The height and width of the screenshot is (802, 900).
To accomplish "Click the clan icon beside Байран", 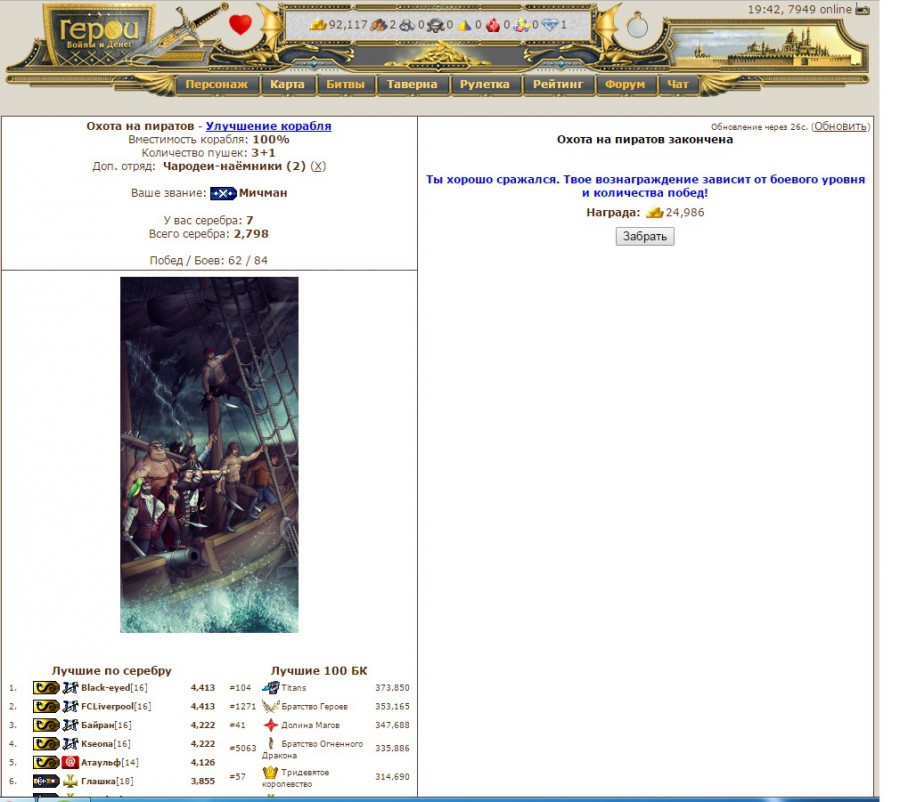I will [x=70, y=725].
